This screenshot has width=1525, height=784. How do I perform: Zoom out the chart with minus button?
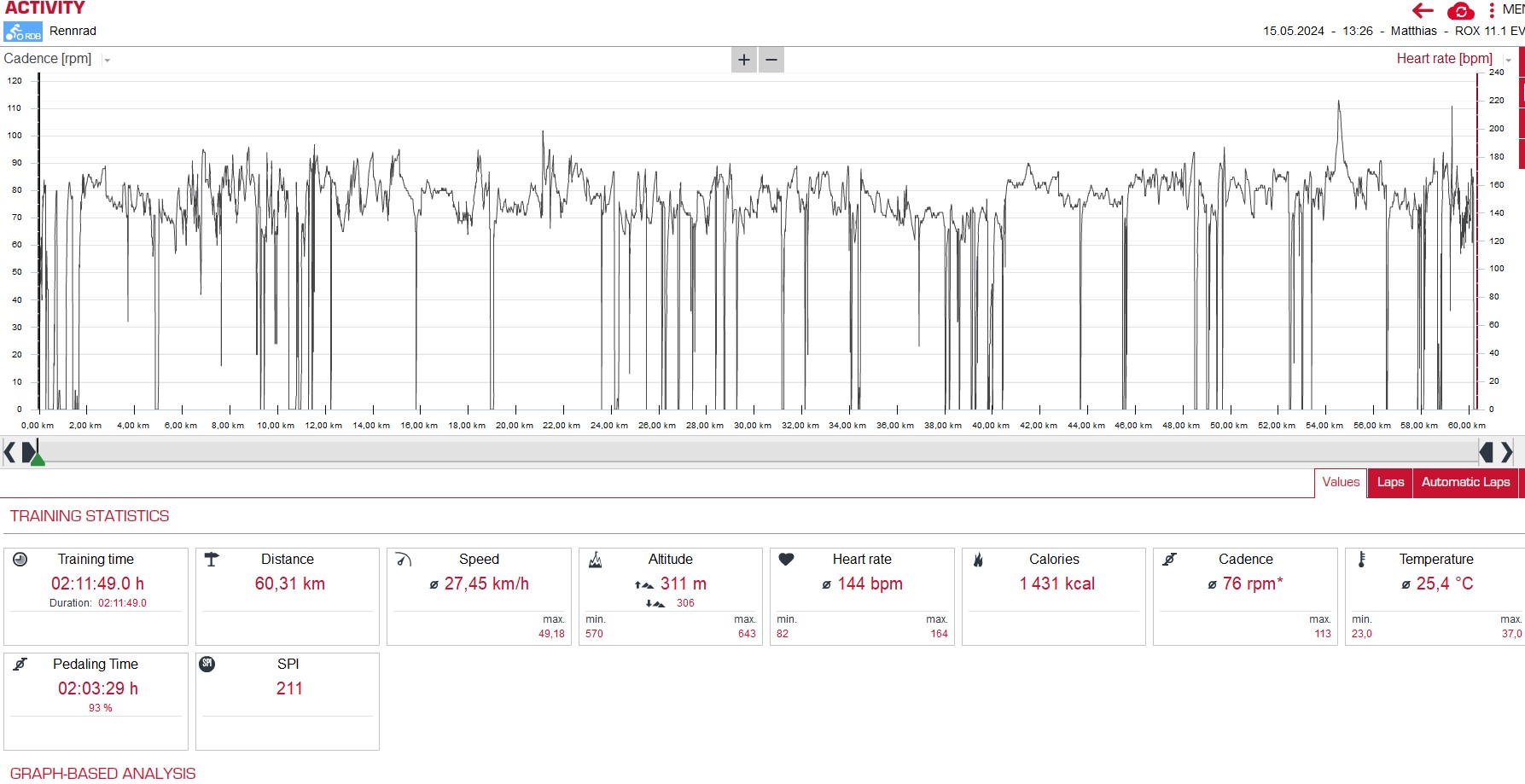(x=771, y=60)
